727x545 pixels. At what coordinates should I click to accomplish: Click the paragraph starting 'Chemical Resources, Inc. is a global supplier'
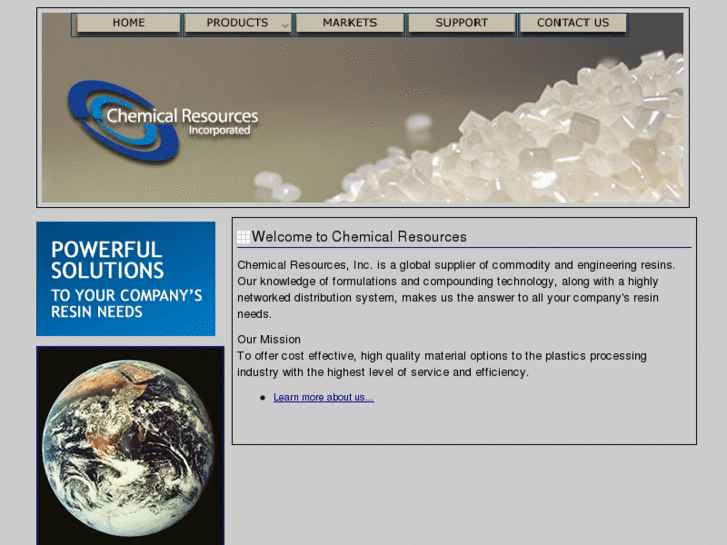(x=457, y=289)
